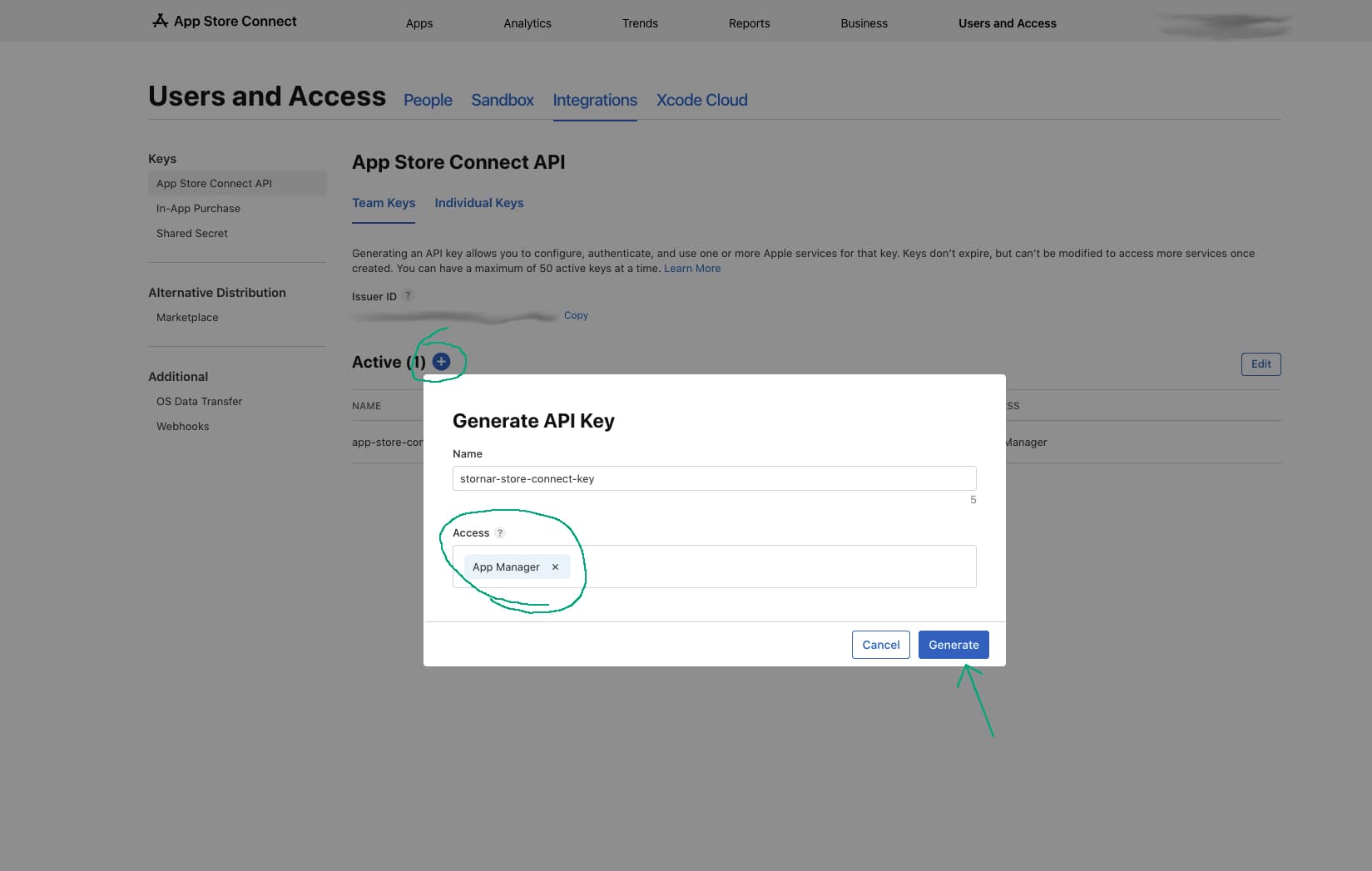Select In-App Purchase in sidebar
Screen dimensions: 1372x871
[198, 208]
